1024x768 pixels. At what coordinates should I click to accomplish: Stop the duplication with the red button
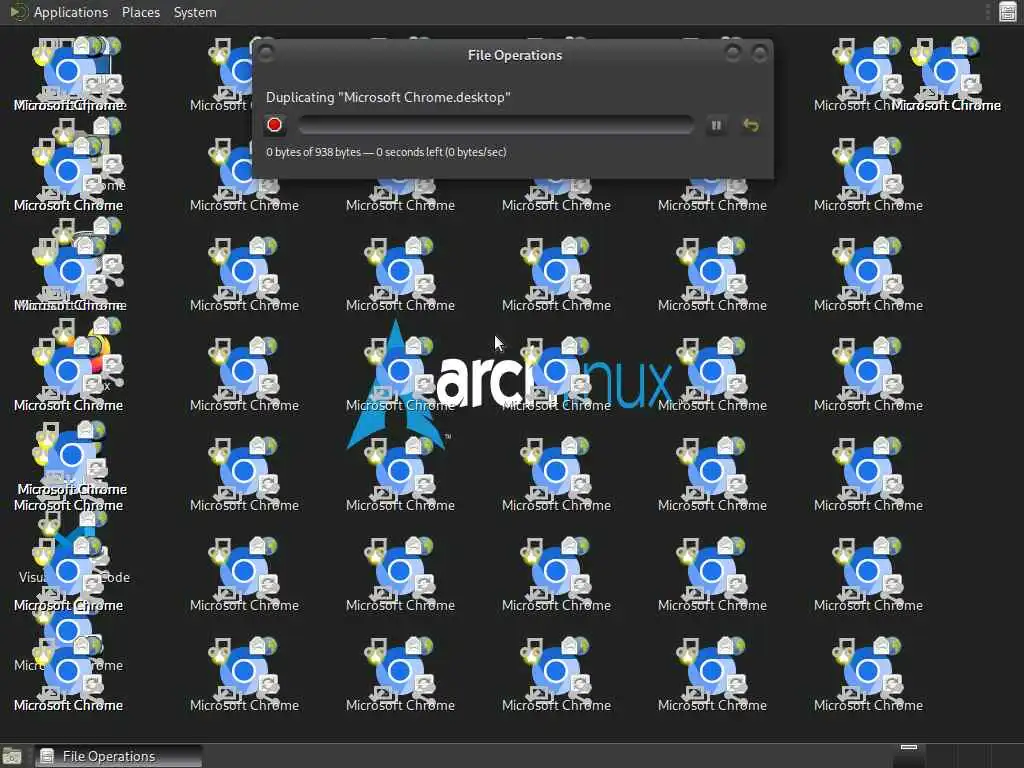pos(274,125)
